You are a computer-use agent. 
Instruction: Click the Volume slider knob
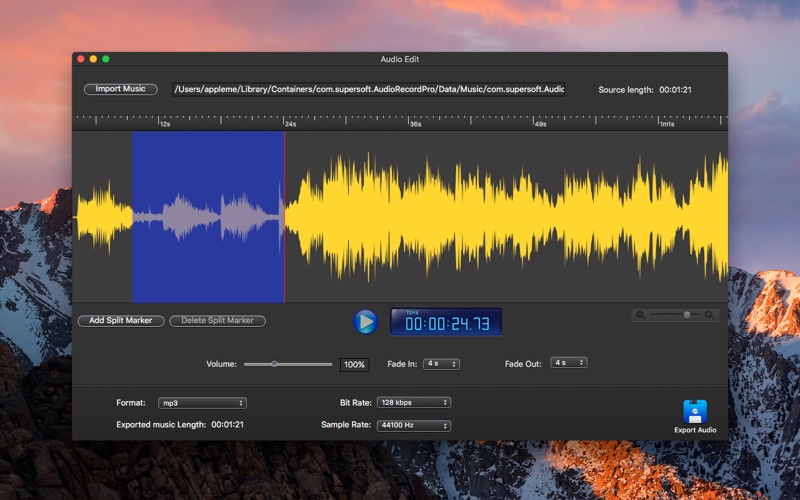pos(274,364)
